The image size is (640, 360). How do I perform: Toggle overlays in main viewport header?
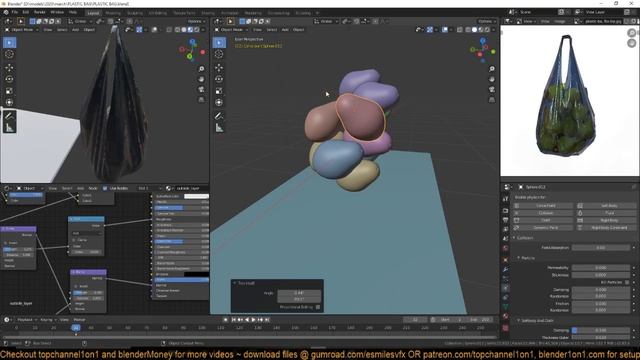point(445,29)
